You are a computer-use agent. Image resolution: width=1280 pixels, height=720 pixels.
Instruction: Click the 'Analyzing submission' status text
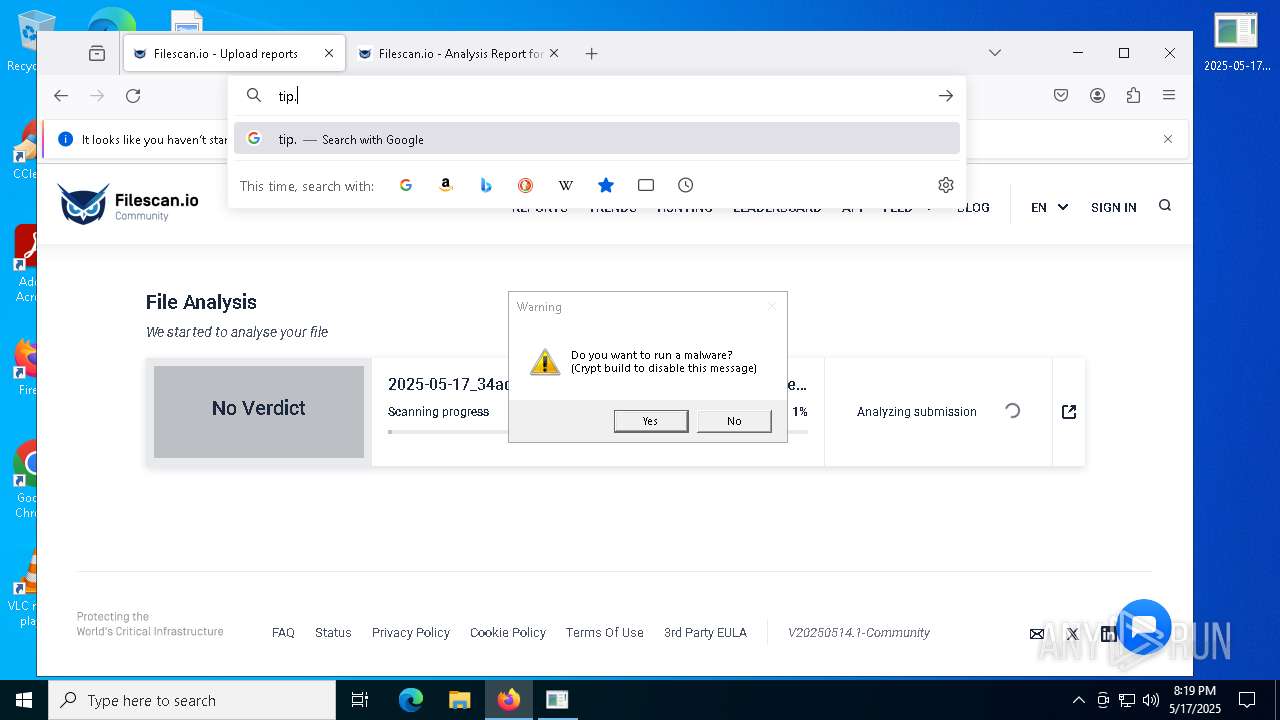[x=916, y=412]
